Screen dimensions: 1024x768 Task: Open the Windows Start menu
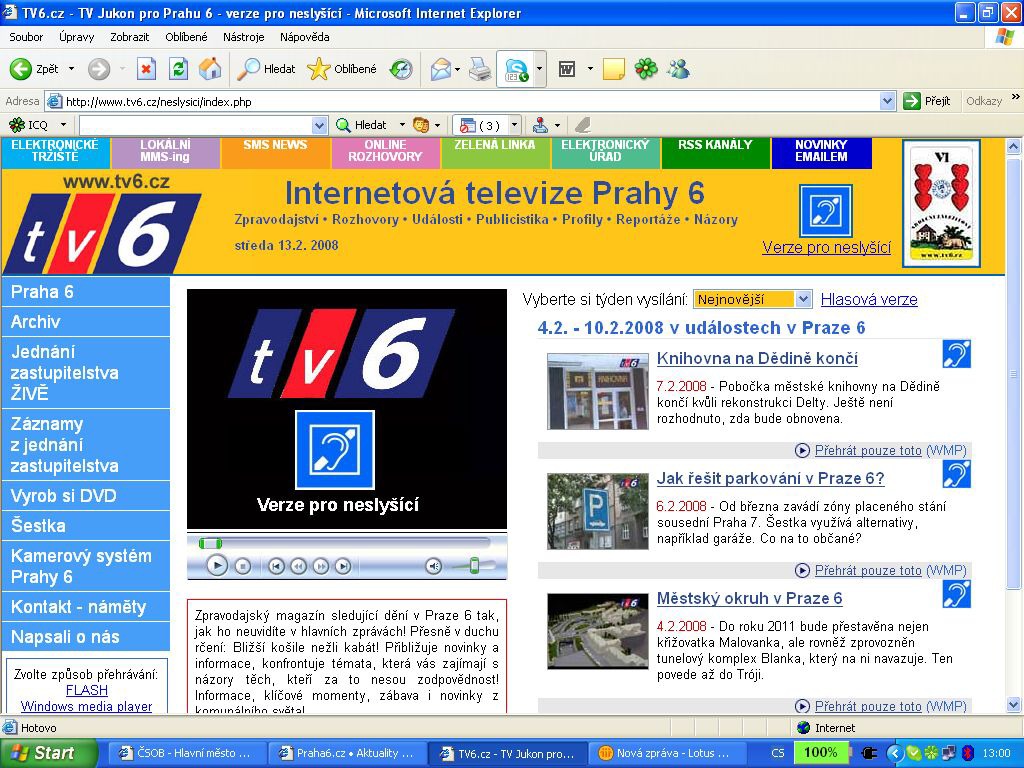(x=48, y=753)
